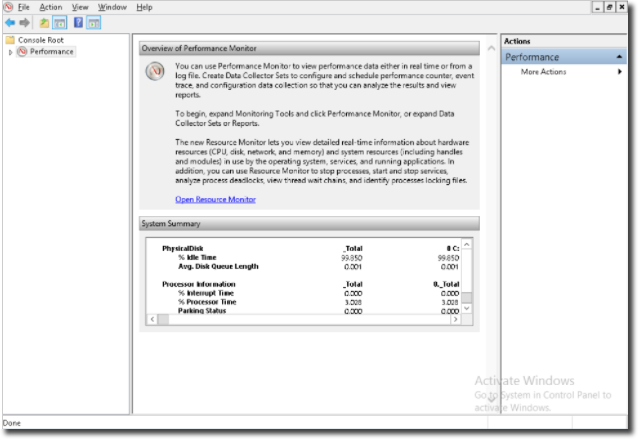Close the console child window
638x439 pixels.
pyautogui.click(x=622, y=7)
